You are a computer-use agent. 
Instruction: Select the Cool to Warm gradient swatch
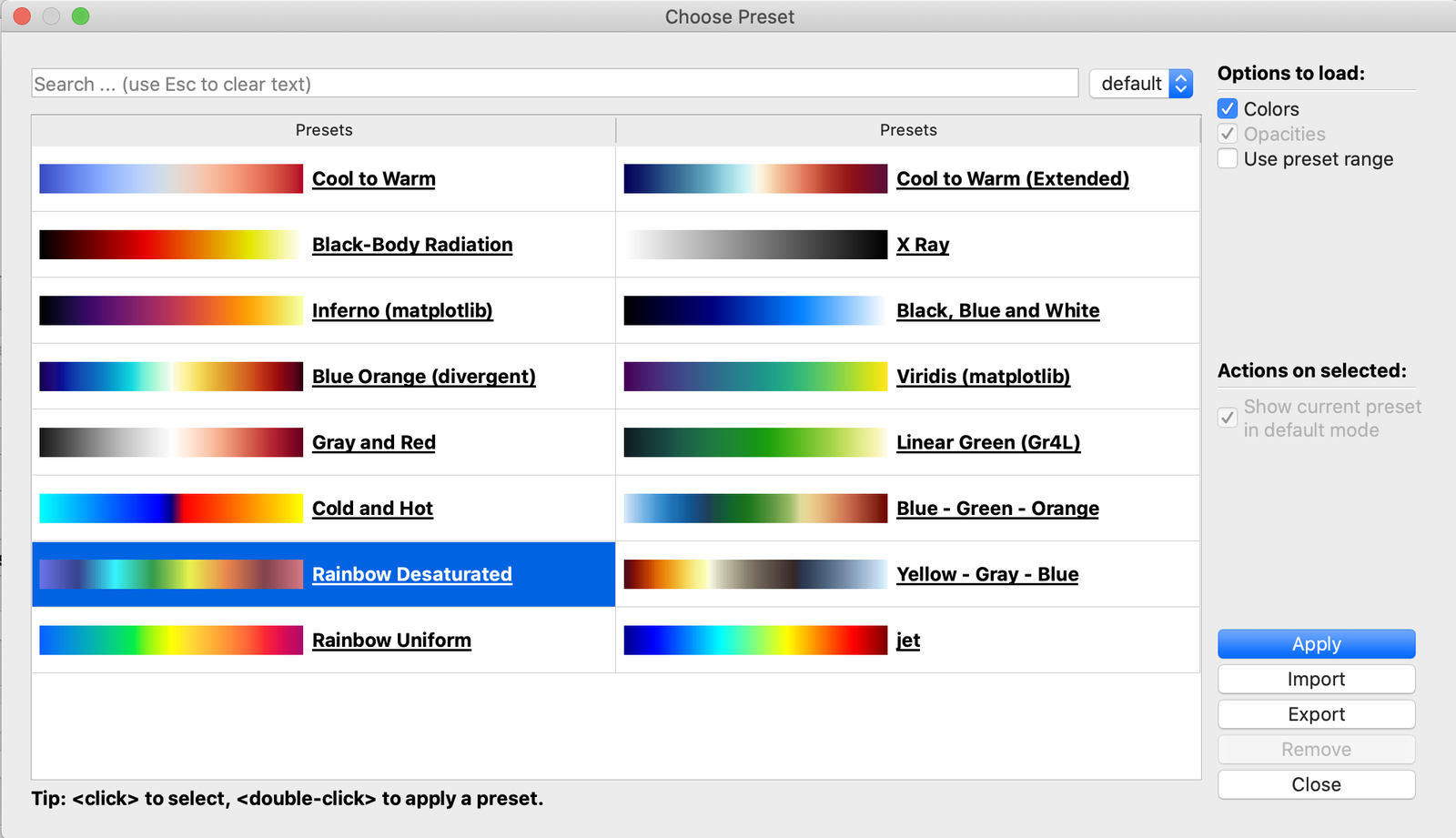171,178
